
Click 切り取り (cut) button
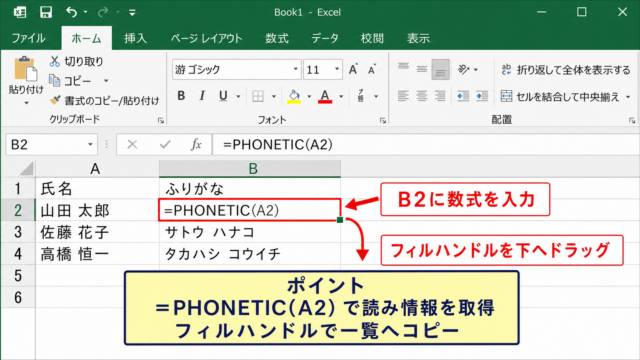(x=76, y=62)
